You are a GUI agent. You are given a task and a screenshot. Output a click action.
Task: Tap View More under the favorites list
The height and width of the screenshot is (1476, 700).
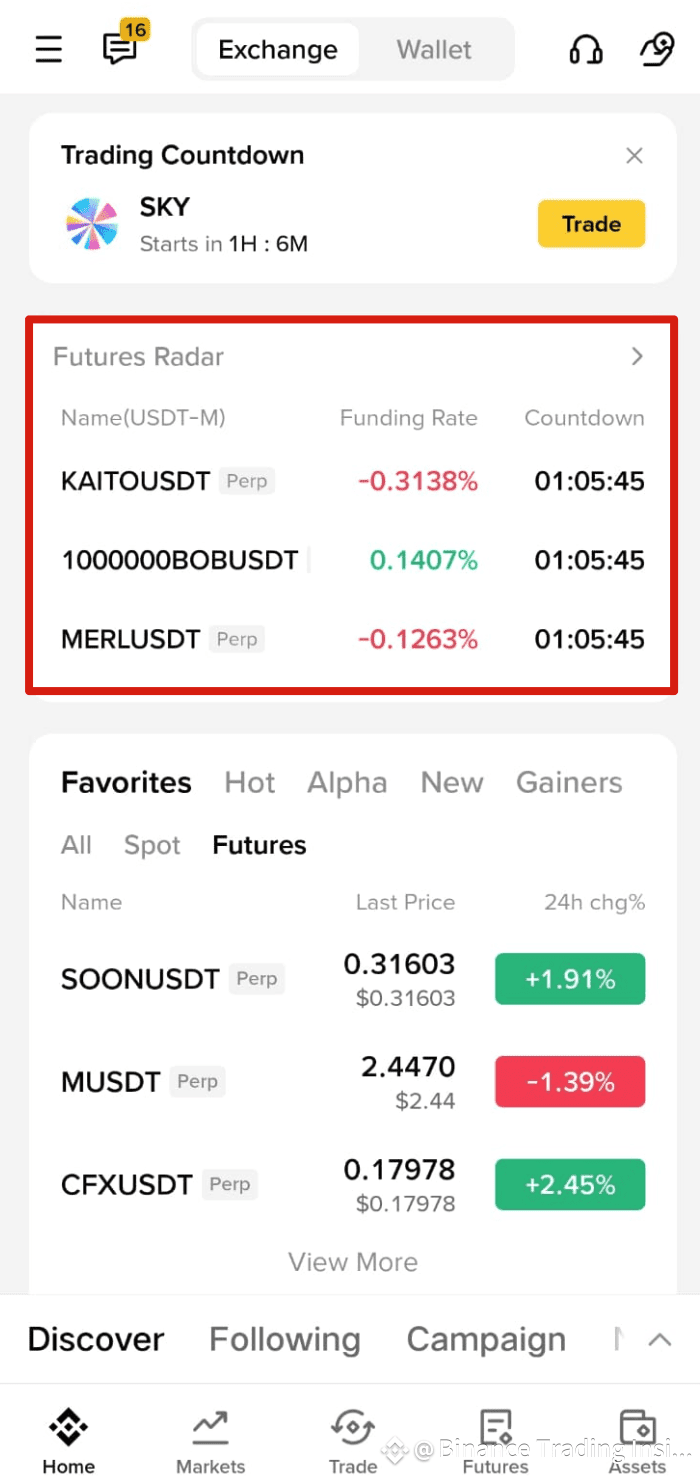click(x=353, y=1262)
